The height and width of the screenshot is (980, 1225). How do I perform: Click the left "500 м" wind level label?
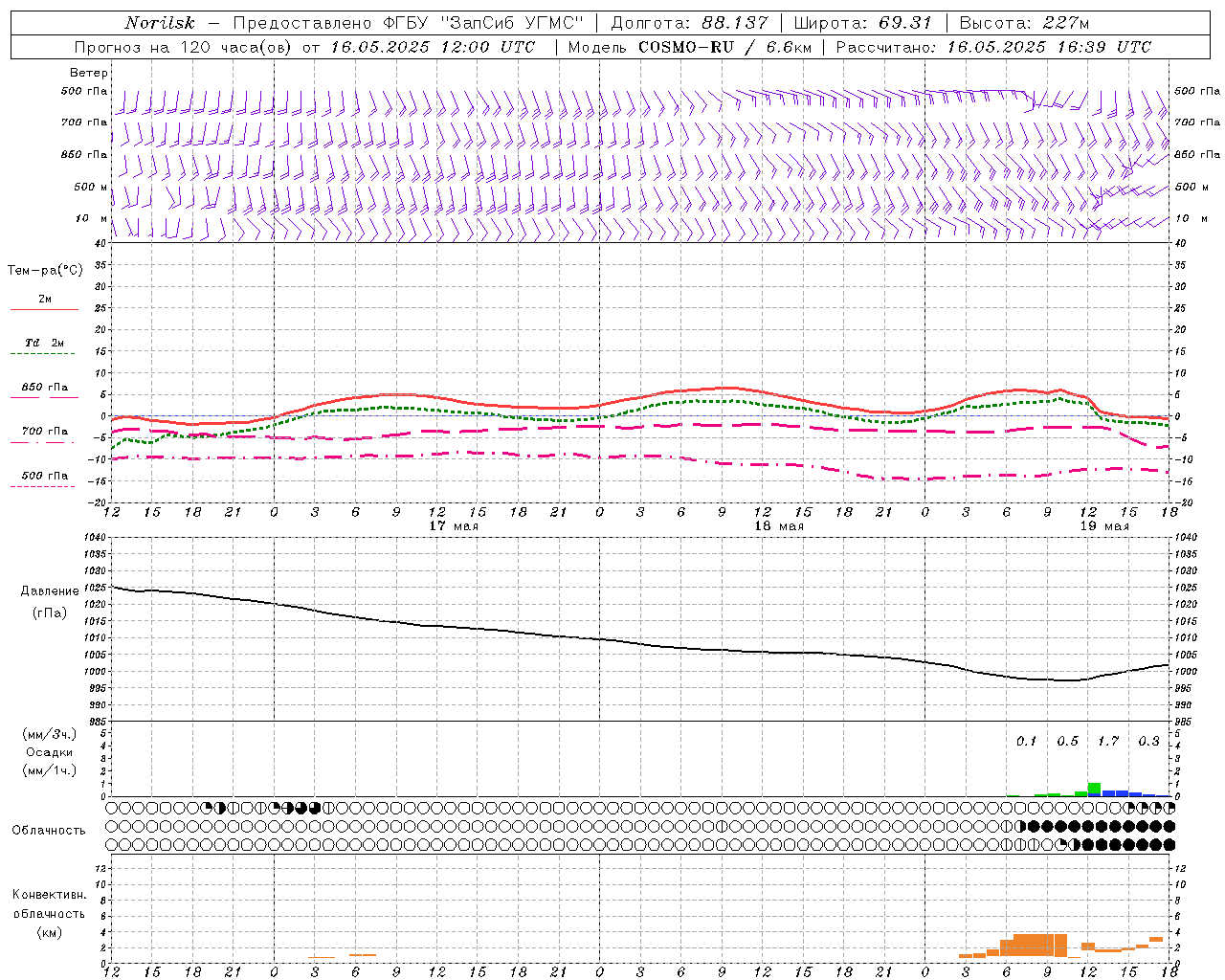tap(91, 187)
